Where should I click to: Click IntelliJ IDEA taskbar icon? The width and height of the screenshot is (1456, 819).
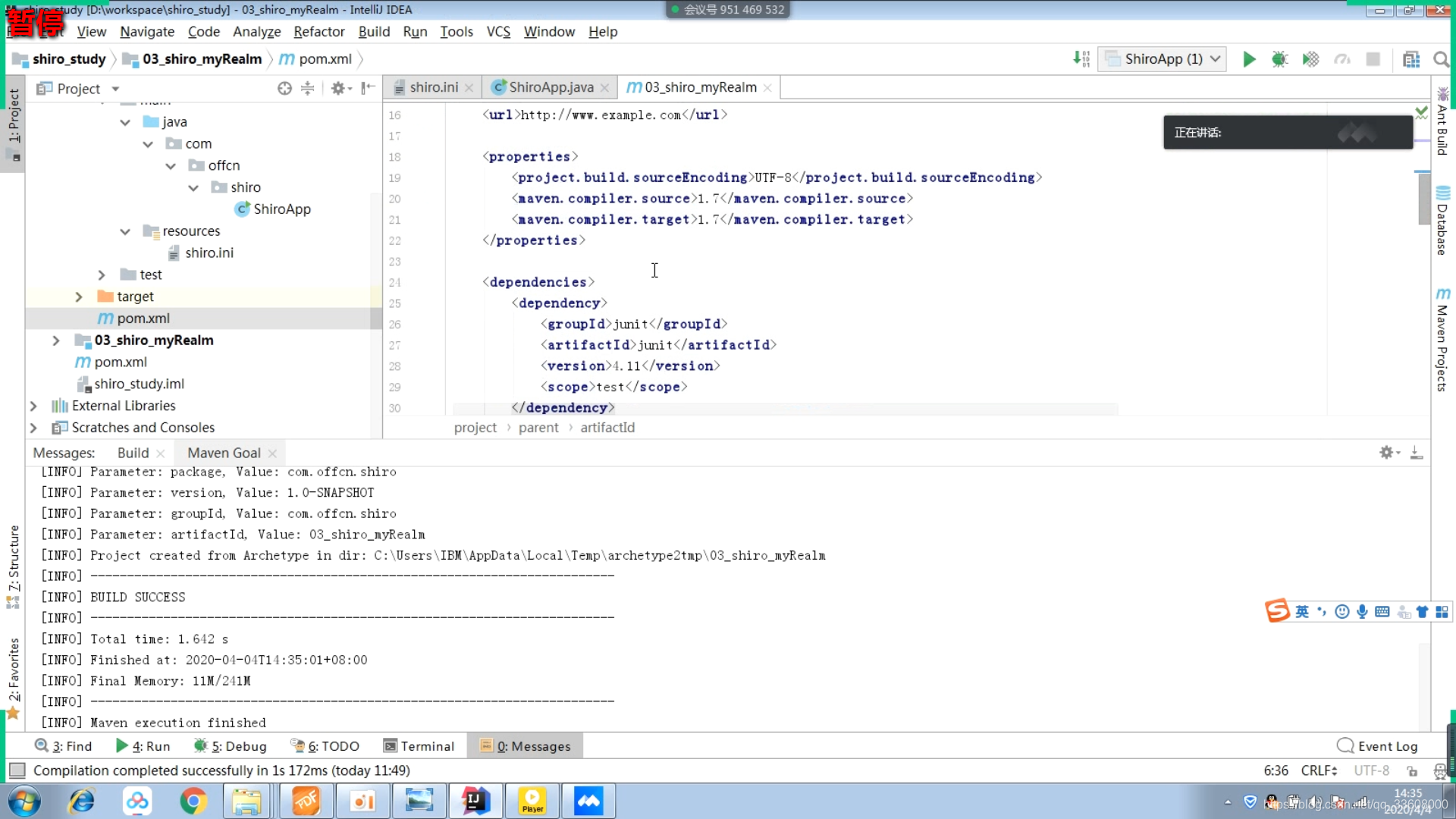(475, 801)
